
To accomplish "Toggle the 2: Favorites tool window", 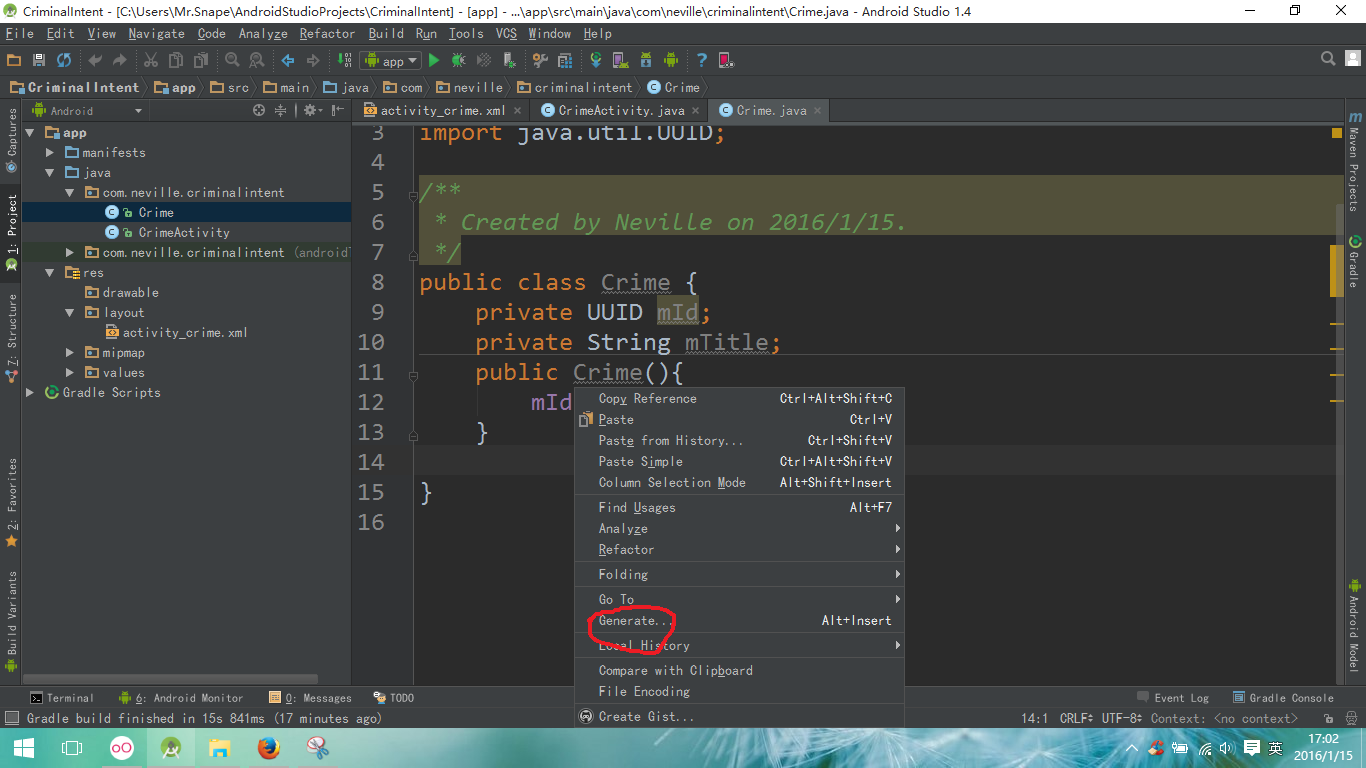I will pos(11,502).
